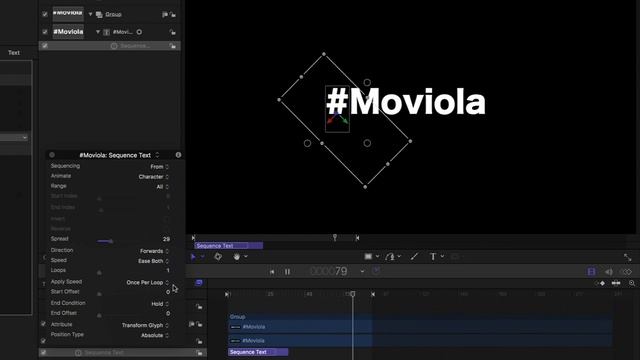Pause playback
This screenshot has height=360, width=640.
[287, 272]
